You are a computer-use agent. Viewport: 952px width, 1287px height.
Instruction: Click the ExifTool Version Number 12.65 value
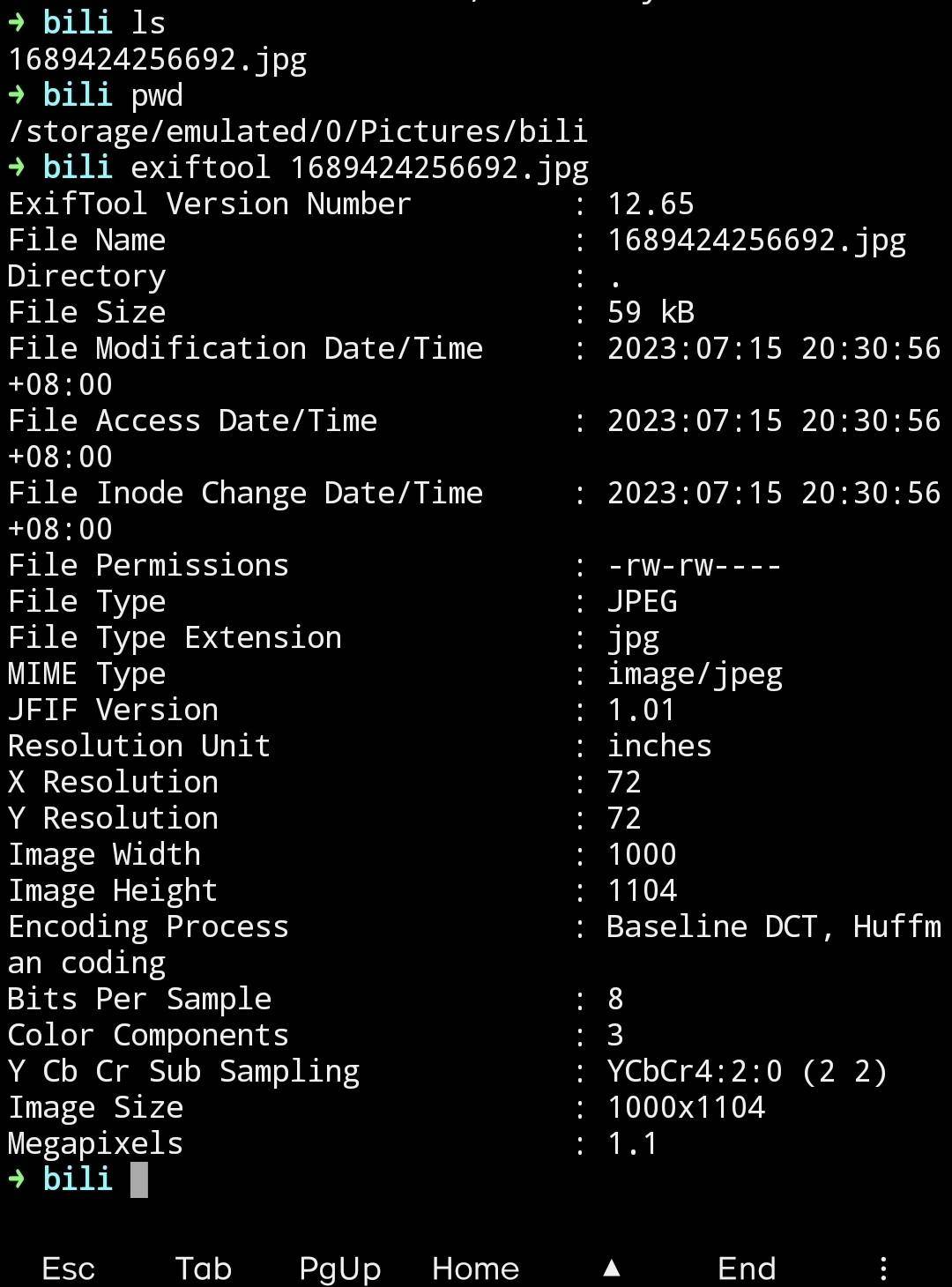click(x=651, y=204)
